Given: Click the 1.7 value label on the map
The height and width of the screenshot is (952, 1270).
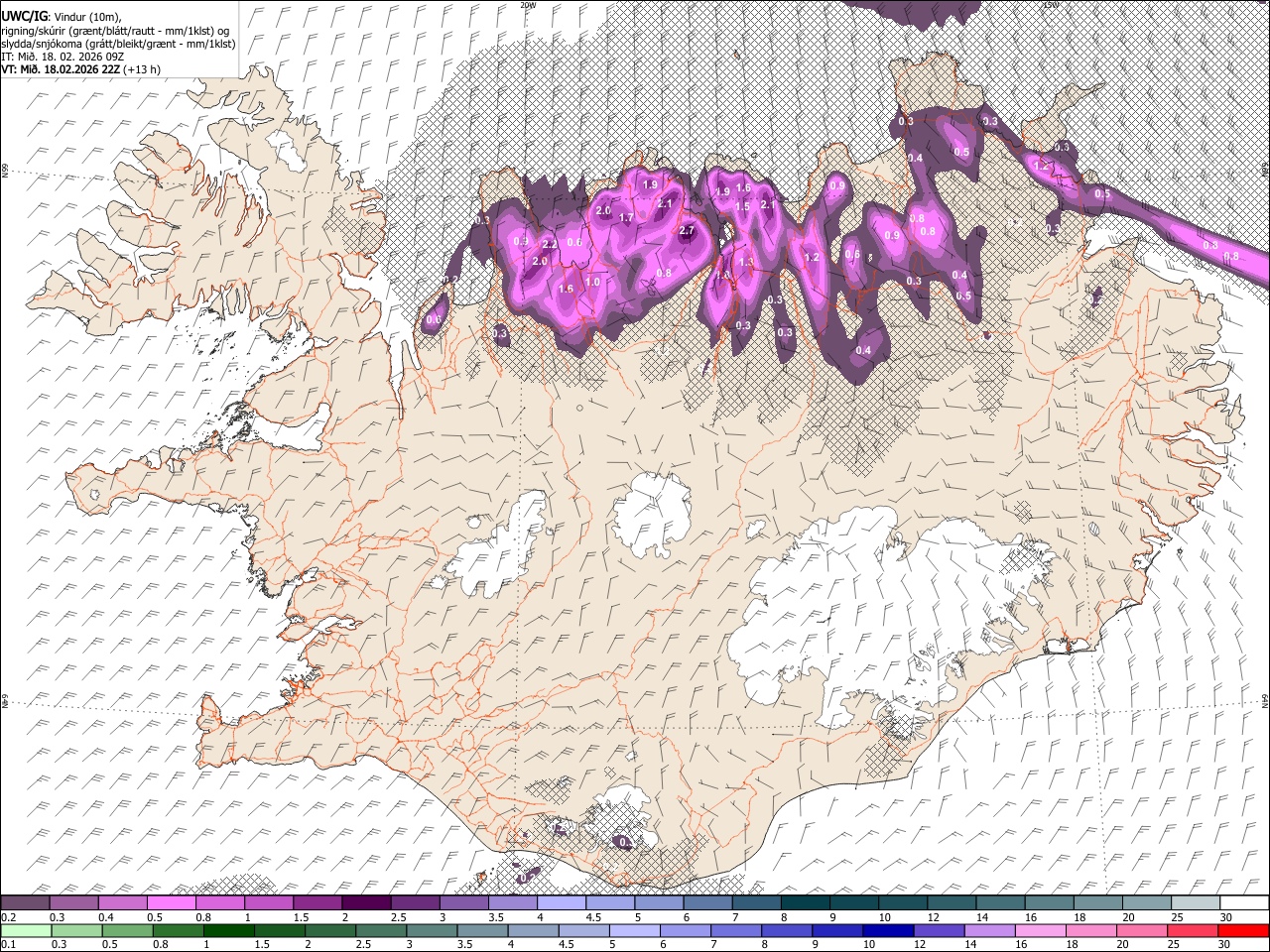Looking at the screenshot, I should 626,217.
